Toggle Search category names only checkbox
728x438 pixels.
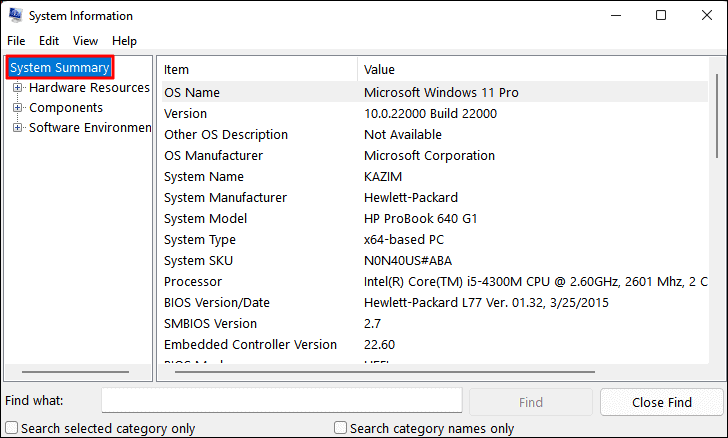click(341, 428)
